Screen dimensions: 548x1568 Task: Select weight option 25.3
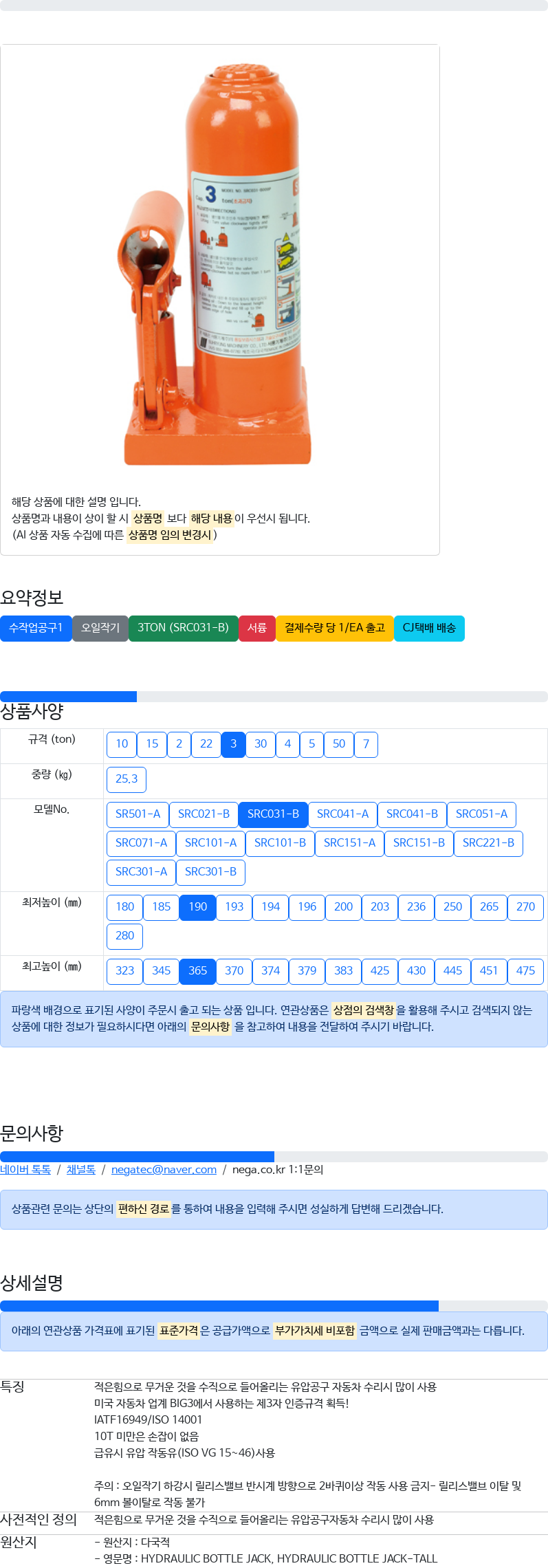pos(127,779)
